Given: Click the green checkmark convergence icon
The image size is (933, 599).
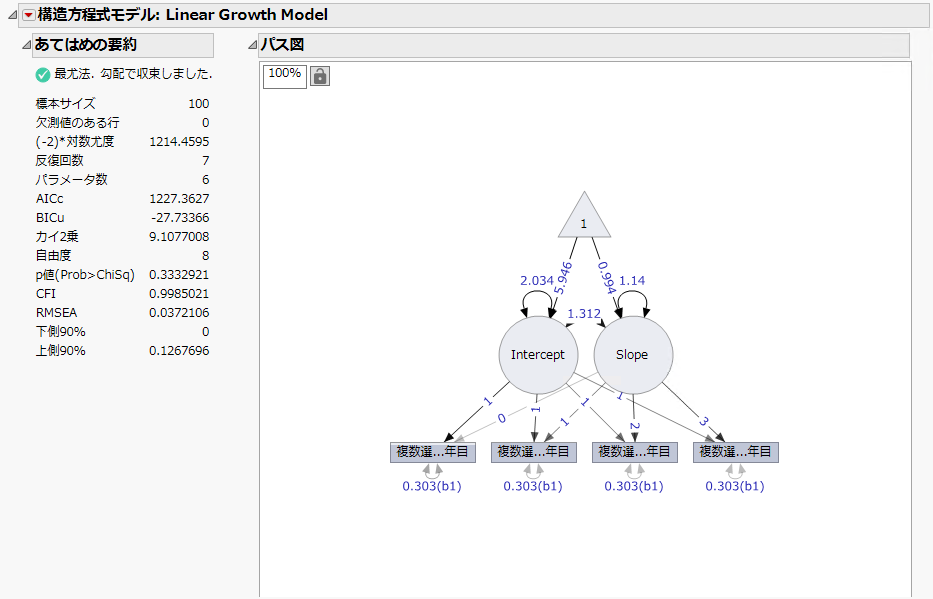Looking at the screenshot, I should coord(42,74).
